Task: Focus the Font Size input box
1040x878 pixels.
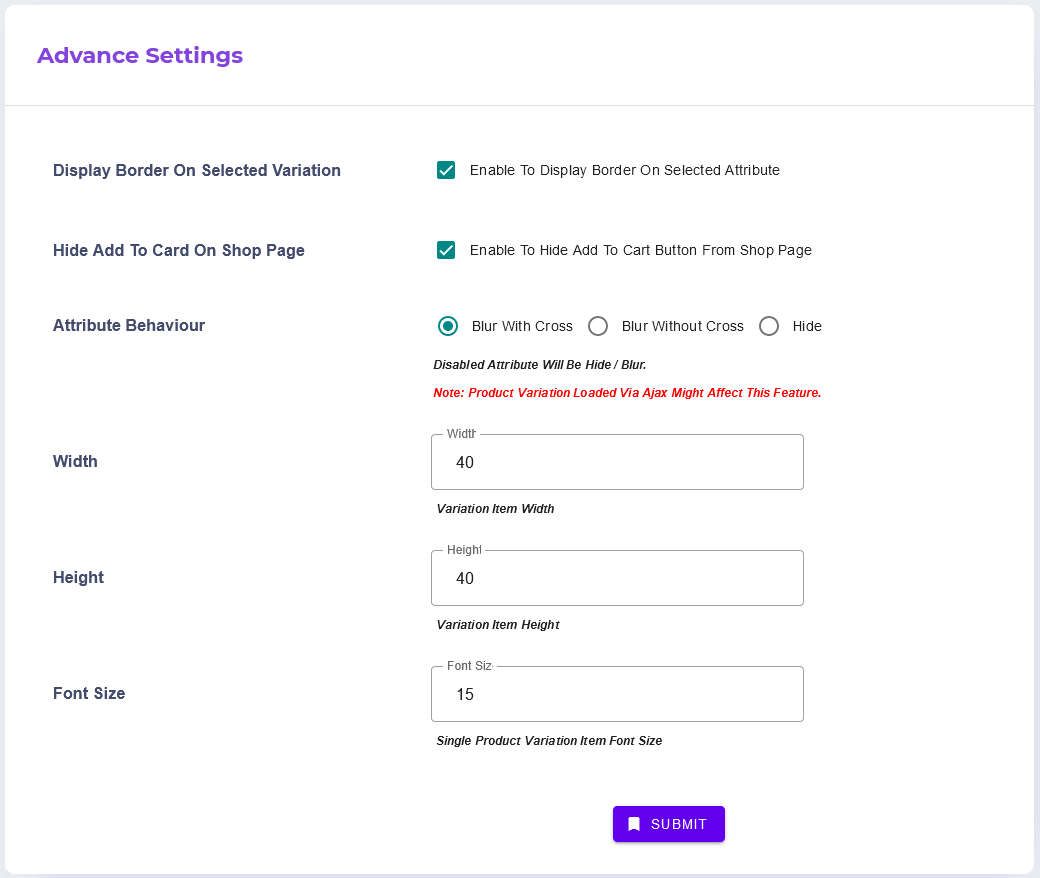Action: pos(617,695)
